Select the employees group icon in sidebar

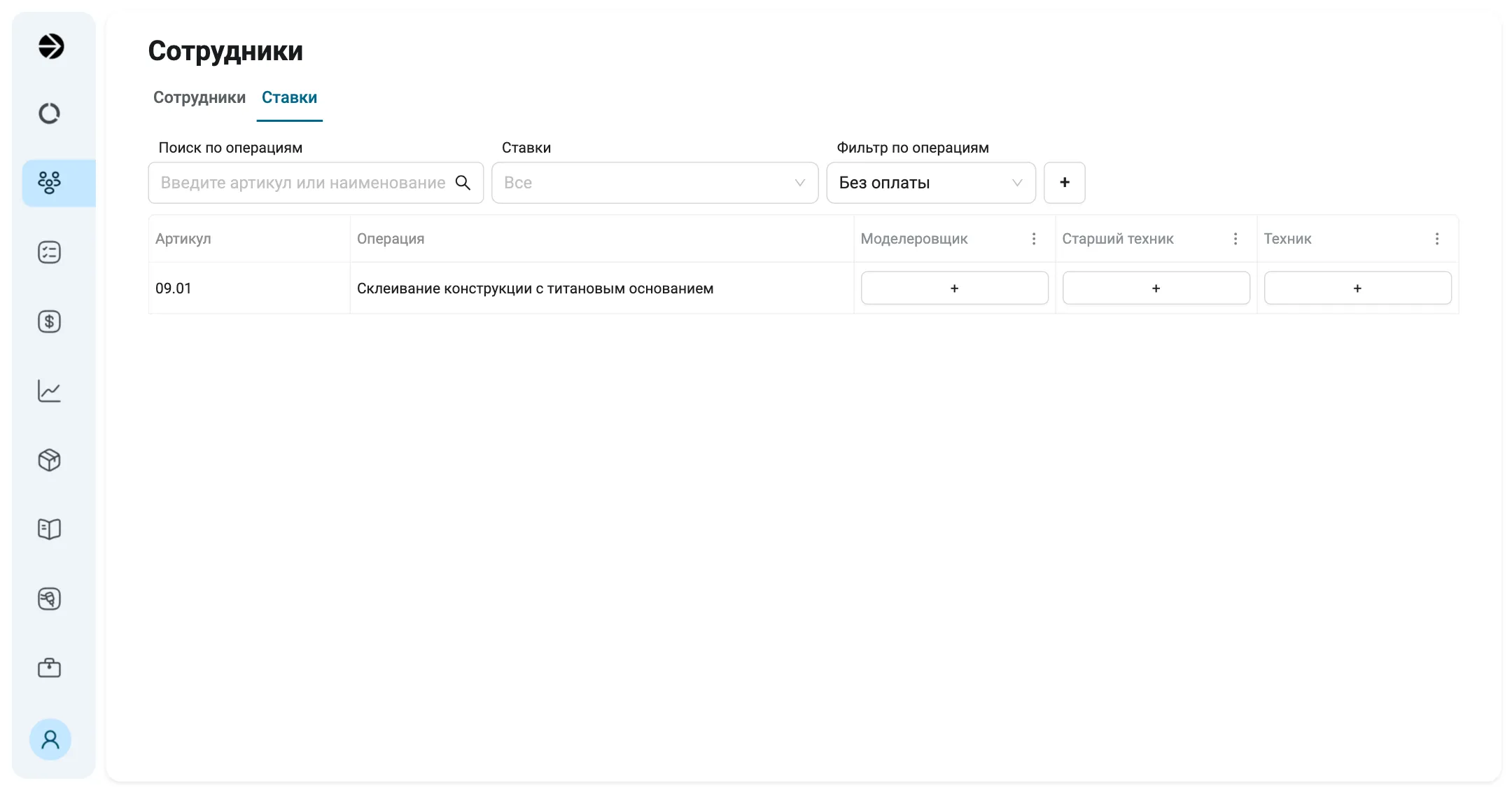pos(49,183)
